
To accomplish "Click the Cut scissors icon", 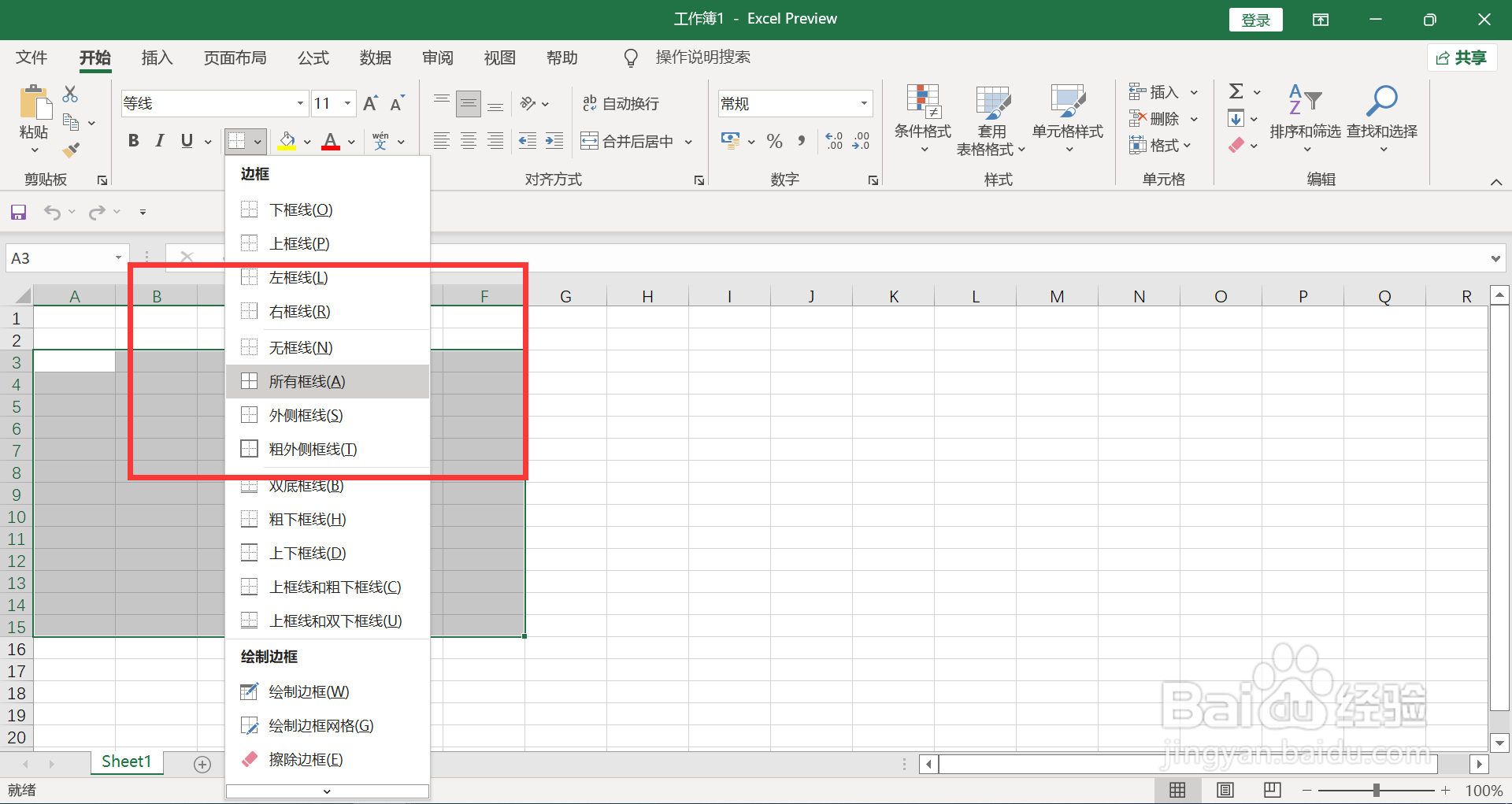I will coord(70,94).
